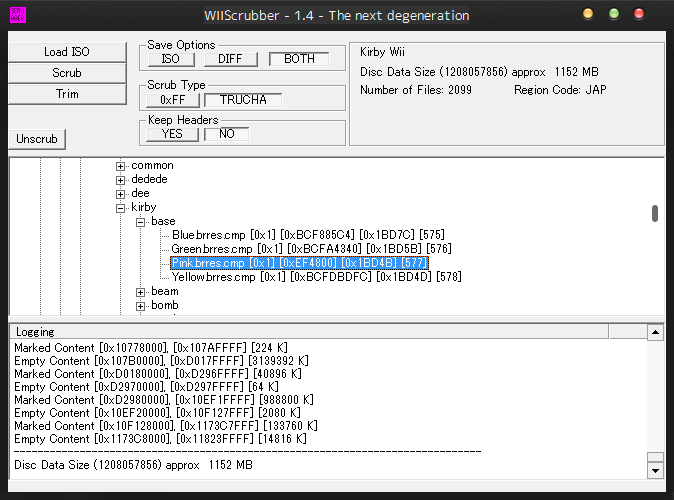
Task: Click the logging scrollbar thumb
Action: tap(655, 457)
